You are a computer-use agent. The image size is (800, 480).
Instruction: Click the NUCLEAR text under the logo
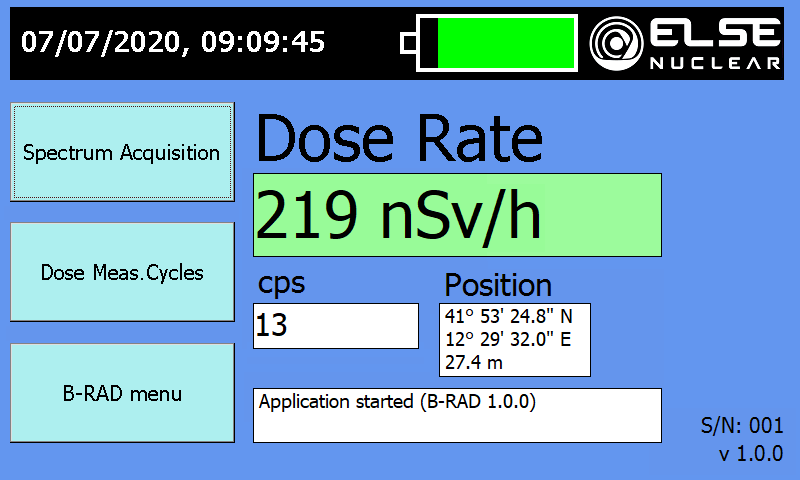point(714,63)
